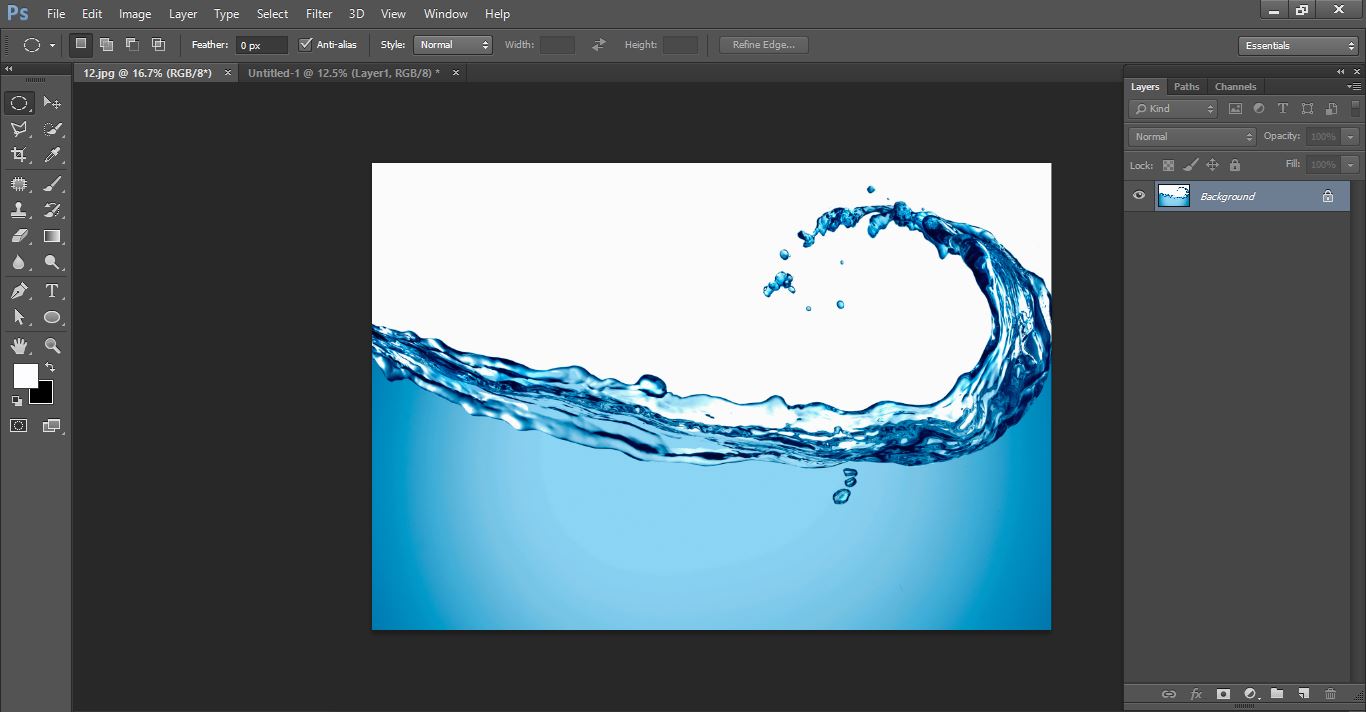Add a new layer in the Layers panel
Viewport: 1366px width, 712px height.
click(1304, 693)
